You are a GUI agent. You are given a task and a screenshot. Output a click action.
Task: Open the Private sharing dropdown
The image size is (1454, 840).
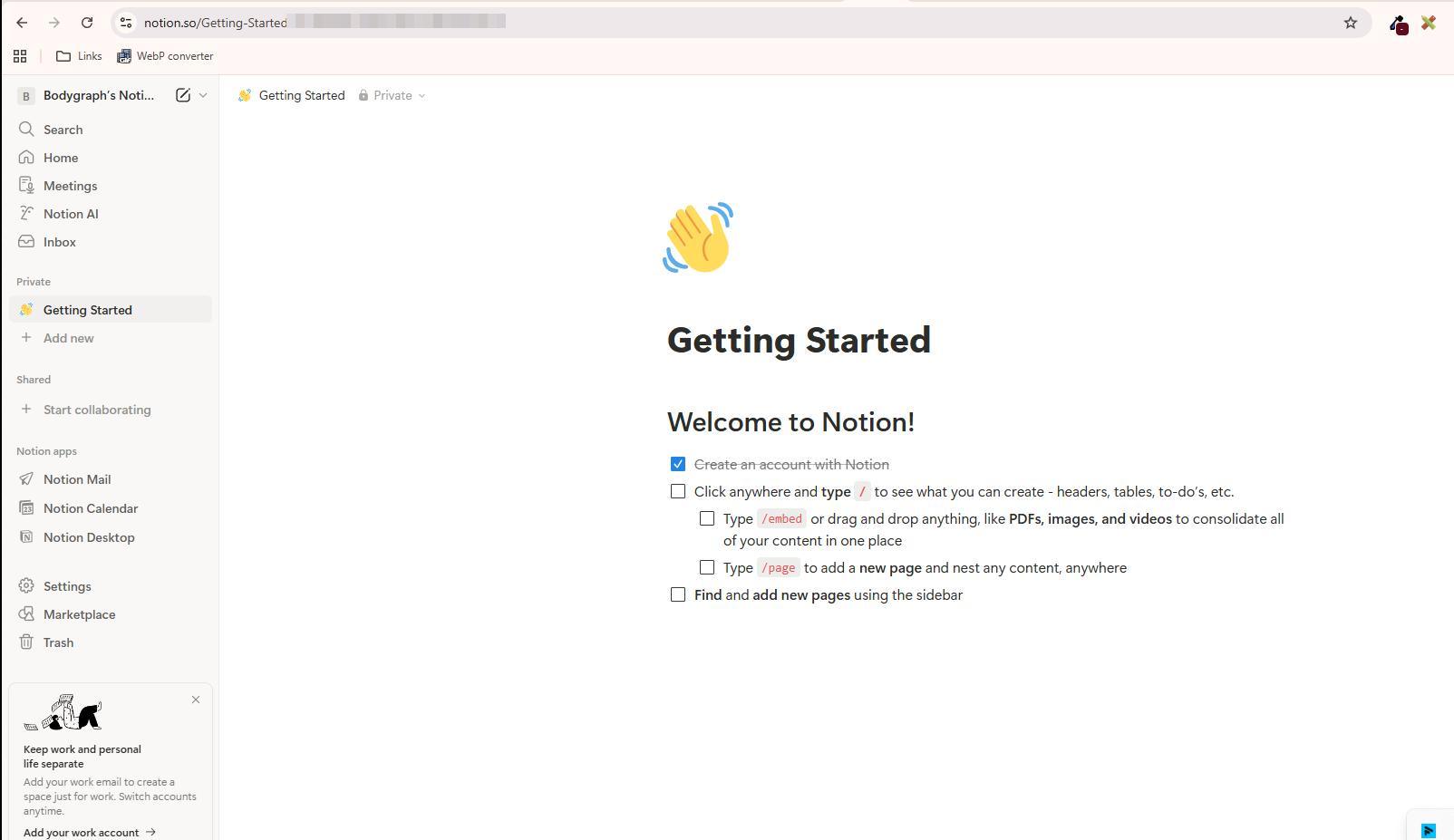[392, 95]
